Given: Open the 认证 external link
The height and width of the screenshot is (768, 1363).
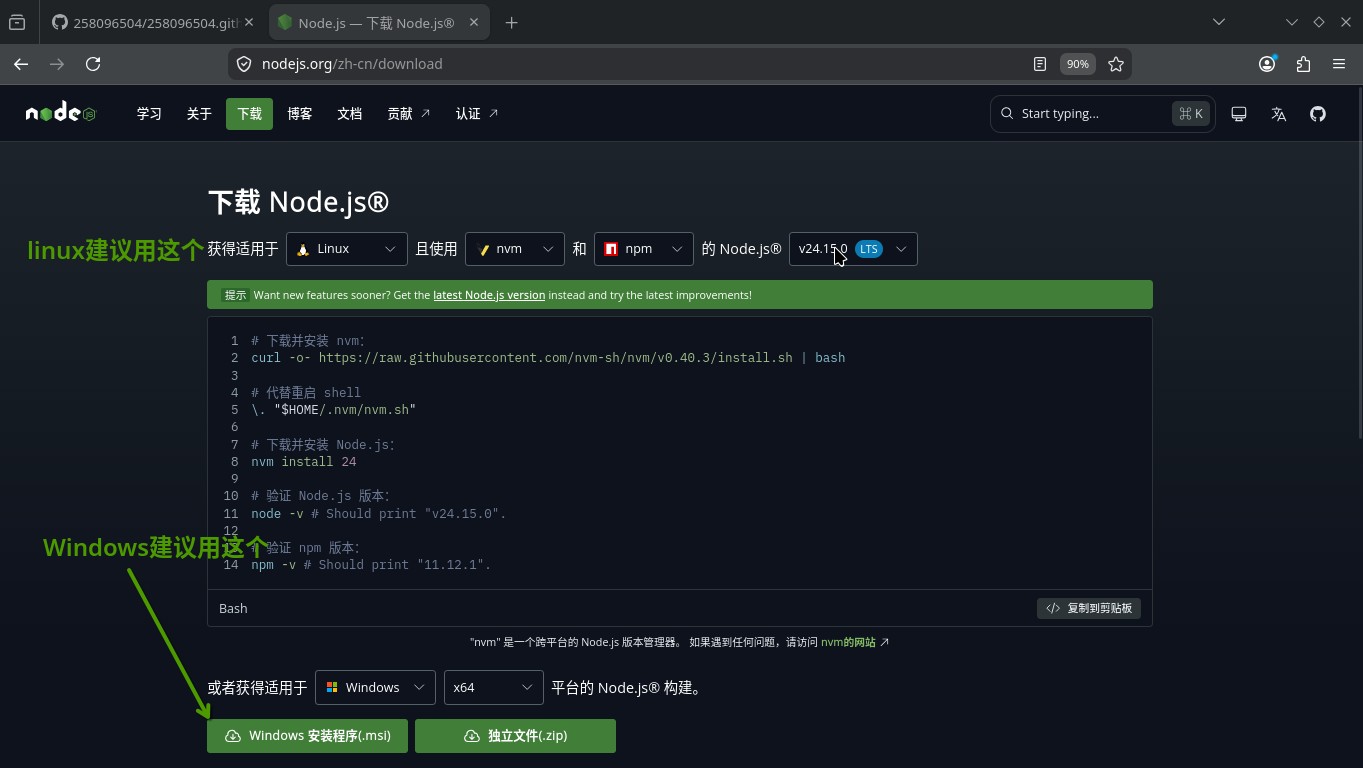Looking at the screenshot, I should [x=477, y=114].
